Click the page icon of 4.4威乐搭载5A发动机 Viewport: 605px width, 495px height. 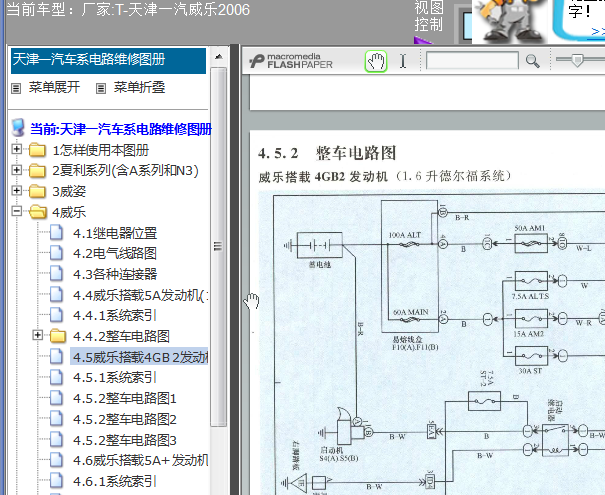56,295
